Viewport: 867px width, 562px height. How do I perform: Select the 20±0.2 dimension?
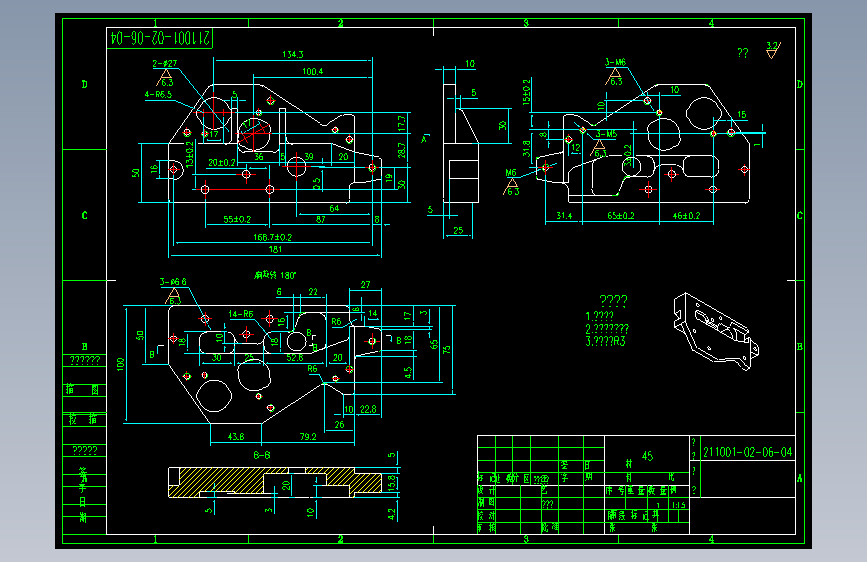(x=222, y=163)
